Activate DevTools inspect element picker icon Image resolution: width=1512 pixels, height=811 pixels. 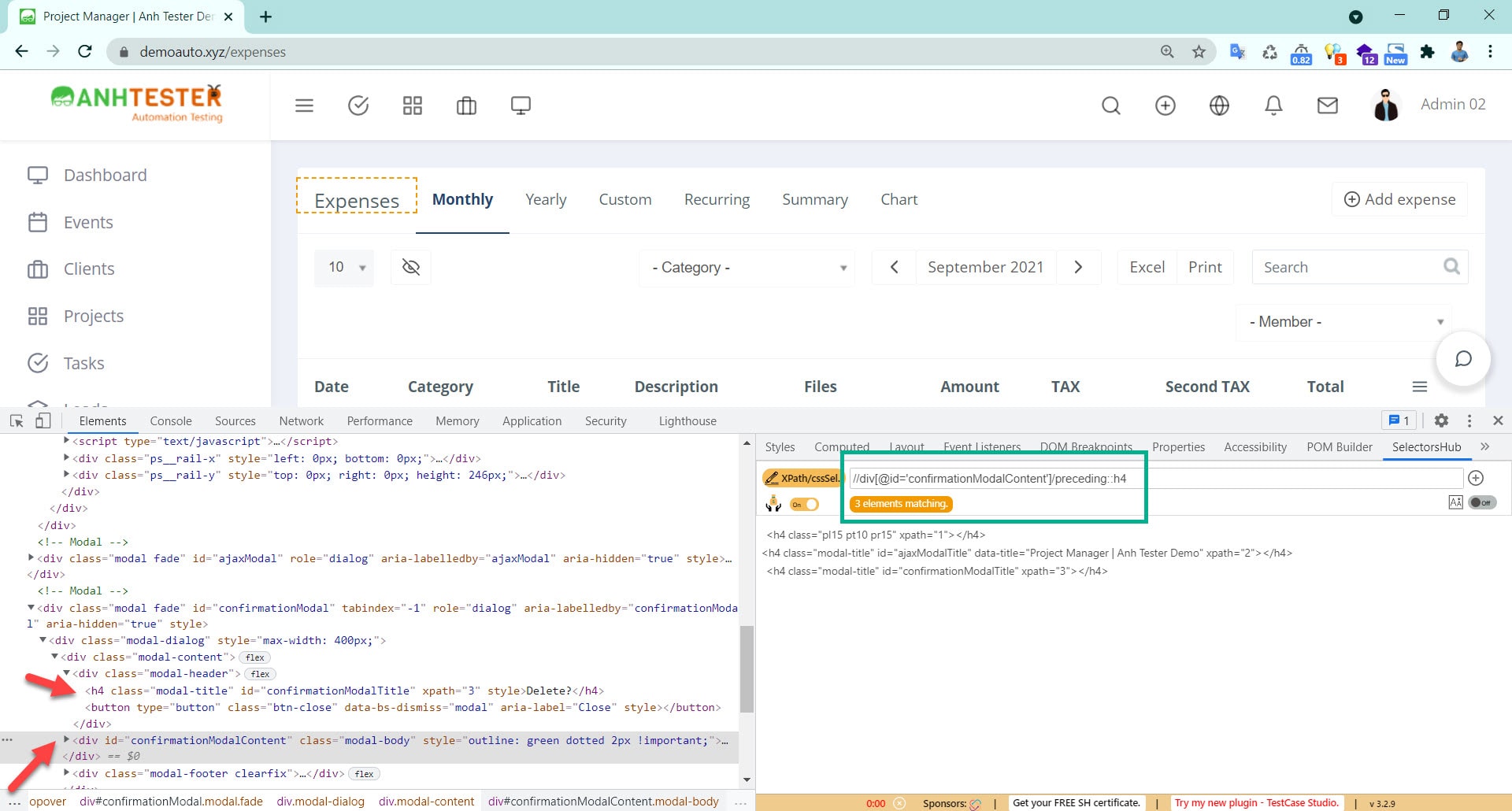pyautogui.click(x=17, y=421)
